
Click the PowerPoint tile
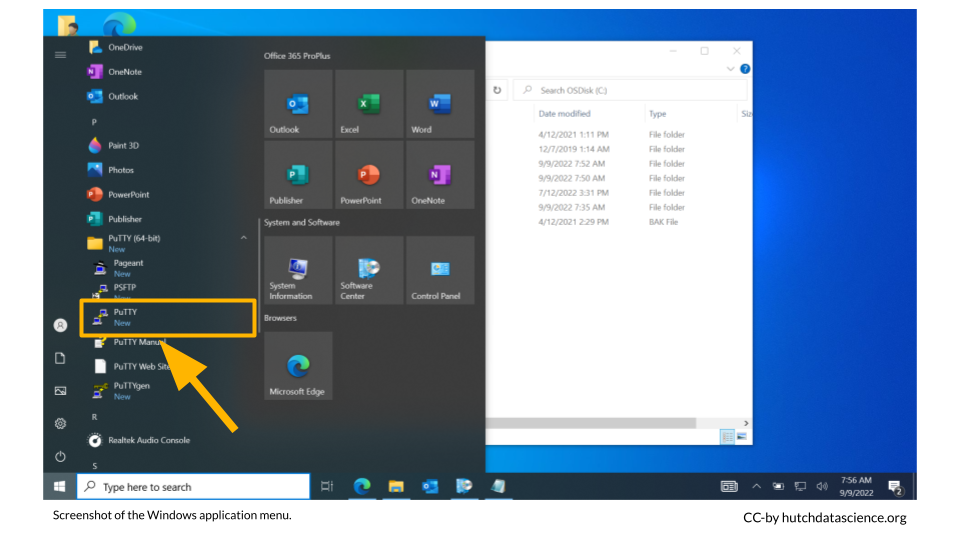click(x=369, y=174)
